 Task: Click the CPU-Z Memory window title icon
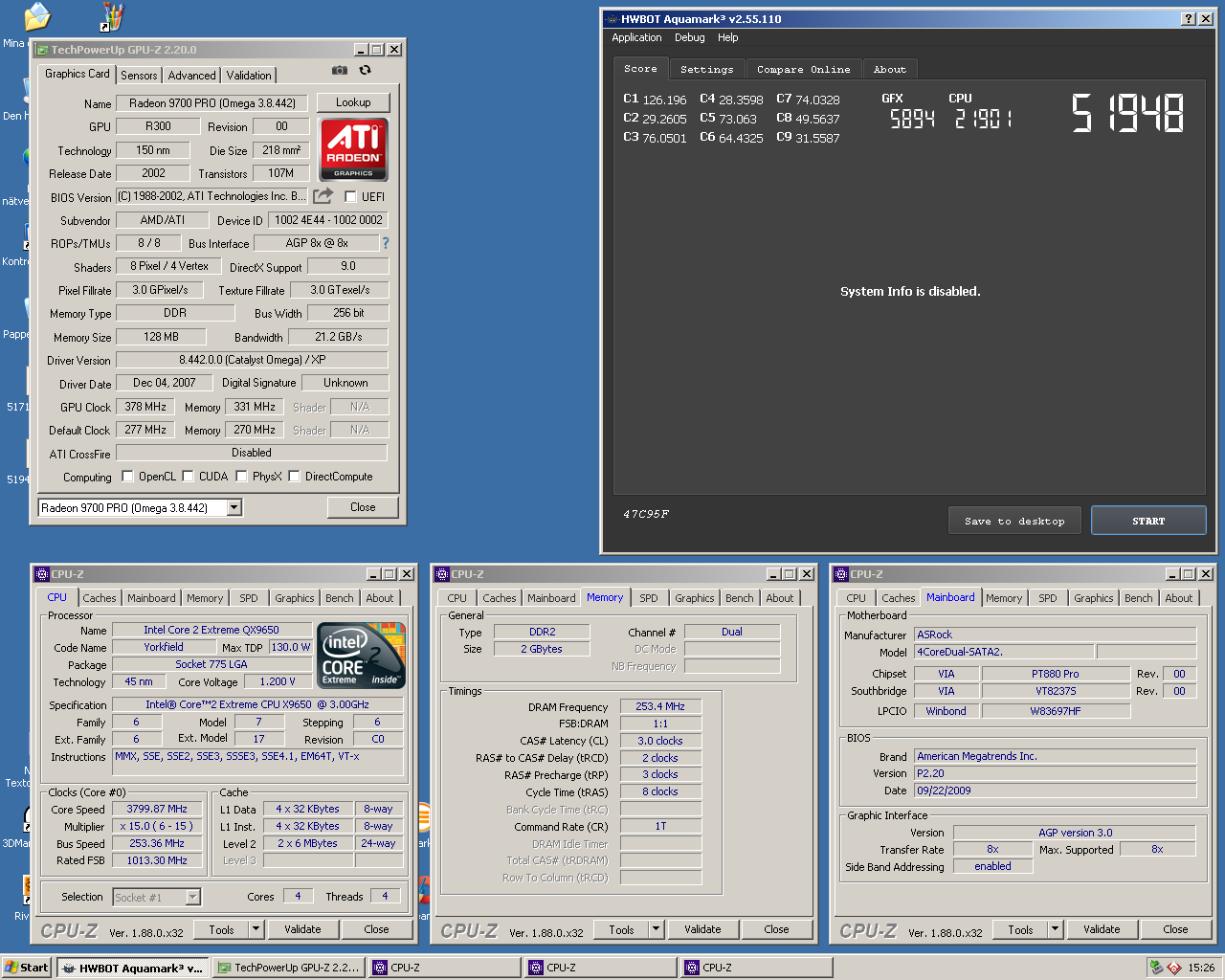click(x=442, y=574)
